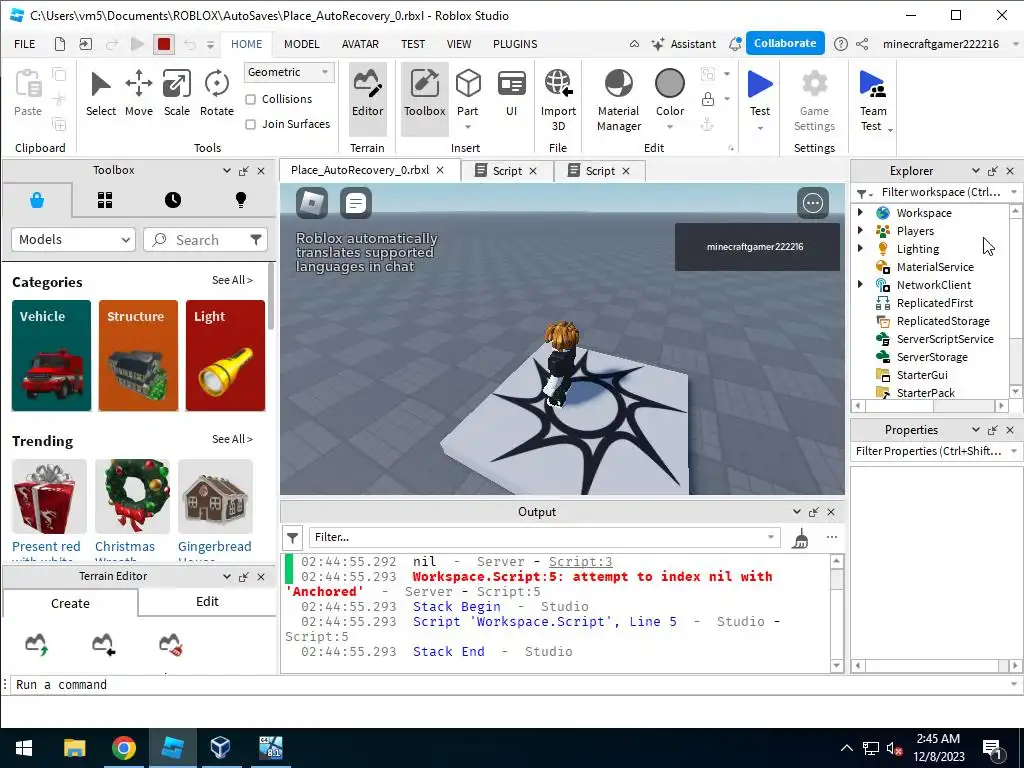Click Import 3D
The image size is (1024, 768).
[x=558, y=100]
